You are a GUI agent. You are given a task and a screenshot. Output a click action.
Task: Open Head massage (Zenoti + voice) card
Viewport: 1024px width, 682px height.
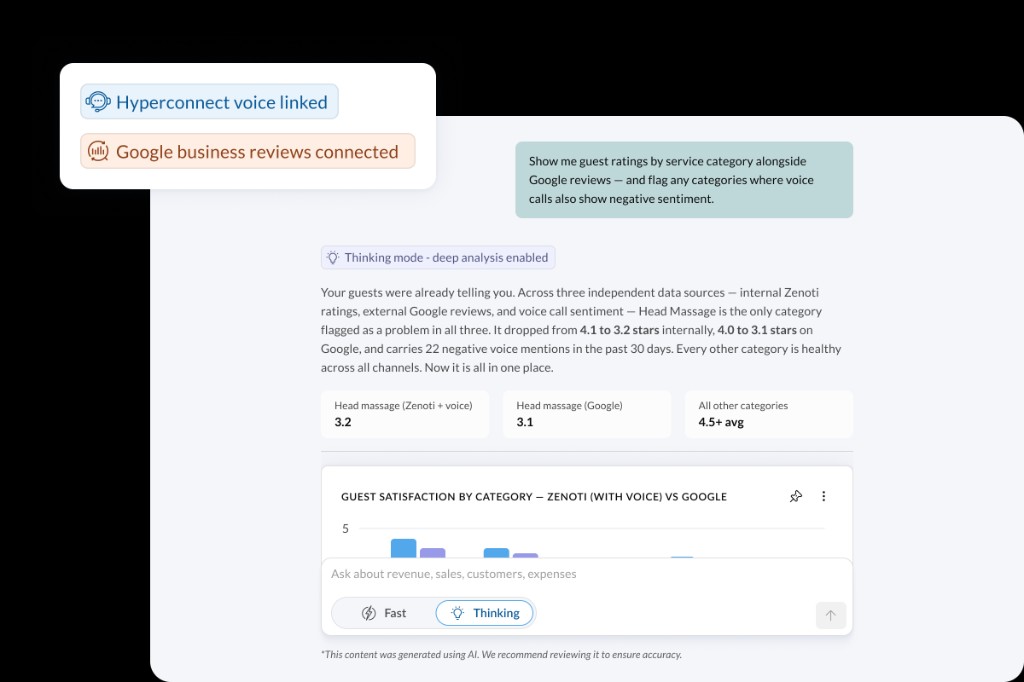(x=405, y=414)
